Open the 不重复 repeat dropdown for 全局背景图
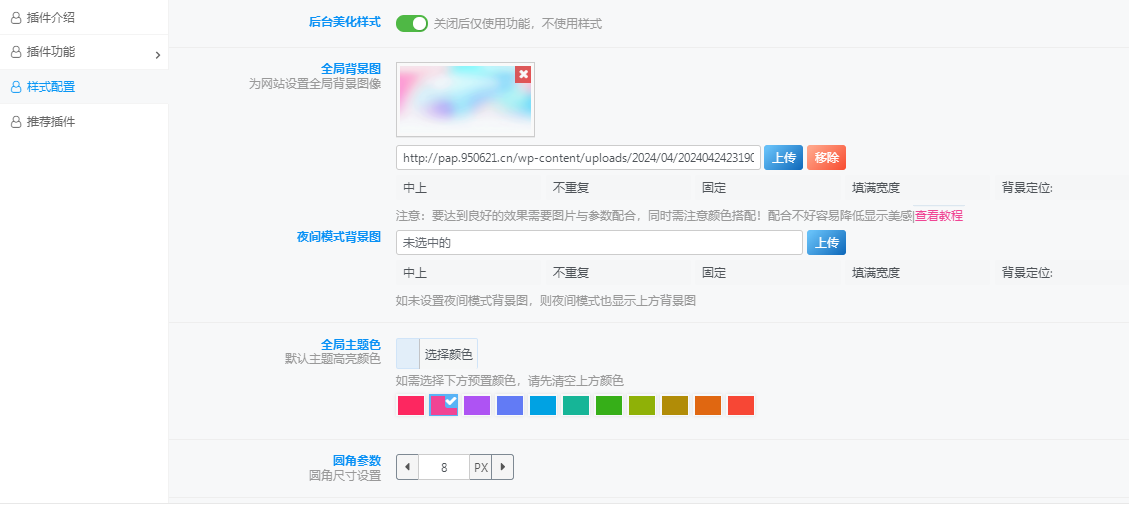Viewport: 1129px width, 506px height. [x=619, y=188]
